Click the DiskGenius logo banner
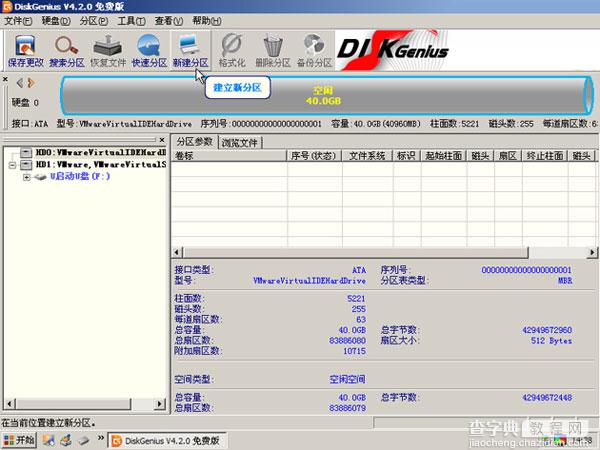This screenshot has height=450, width=600. tap(393, 51)
